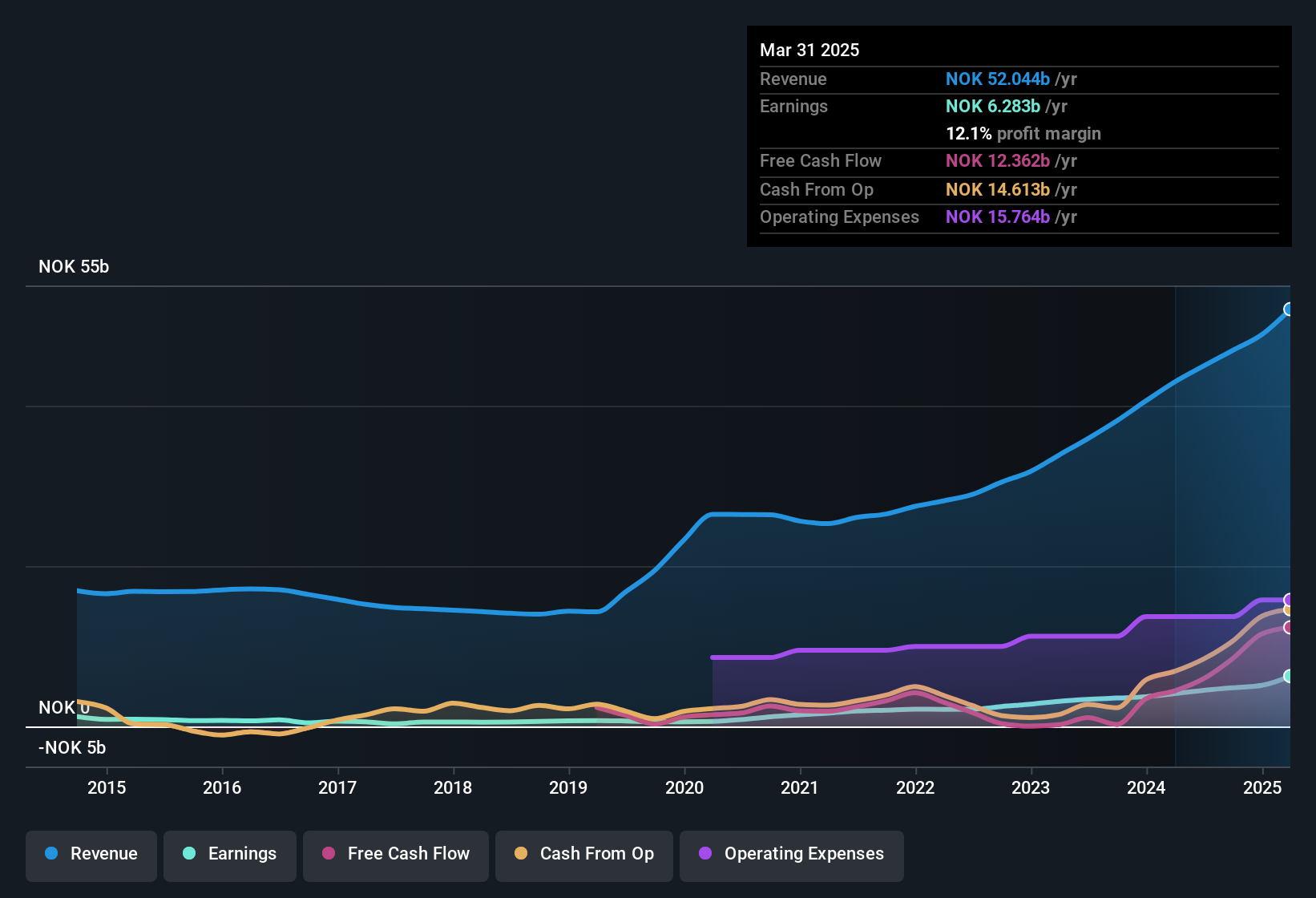Toggle the Revenue series in the legend
Viewport: 1316px width, 898px height.
[91, 854]
